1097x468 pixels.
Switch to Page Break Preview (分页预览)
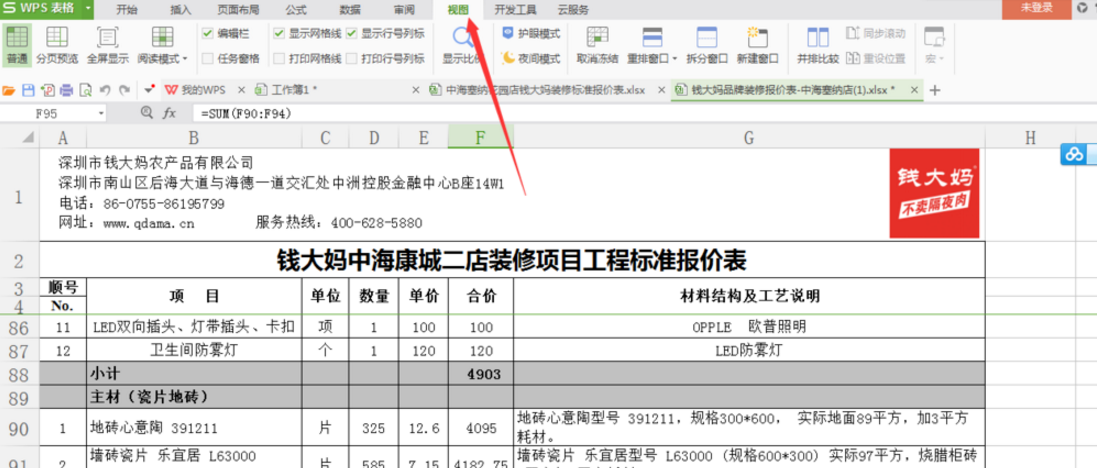point(58,45)
